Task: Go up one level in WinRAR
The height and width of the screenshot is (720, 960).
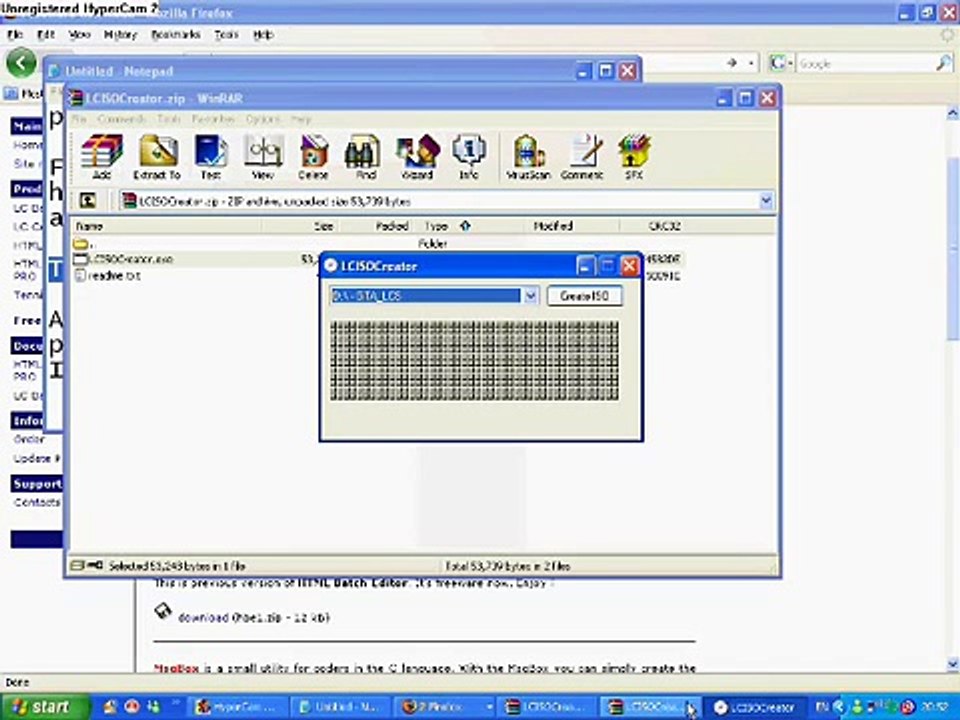Action: [x=88, y=201]
